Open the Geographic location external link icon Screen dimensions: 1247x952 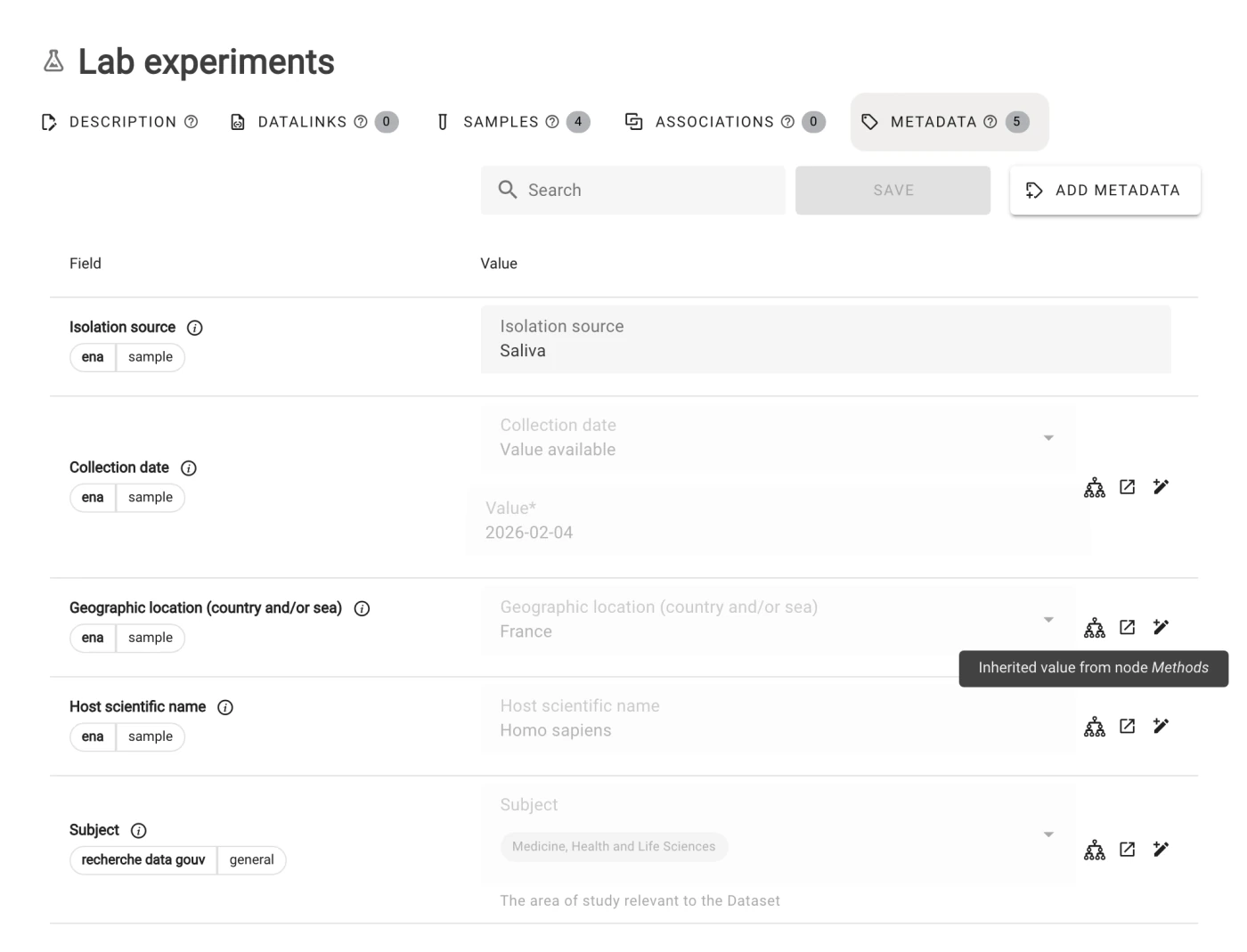point(1128,627)
